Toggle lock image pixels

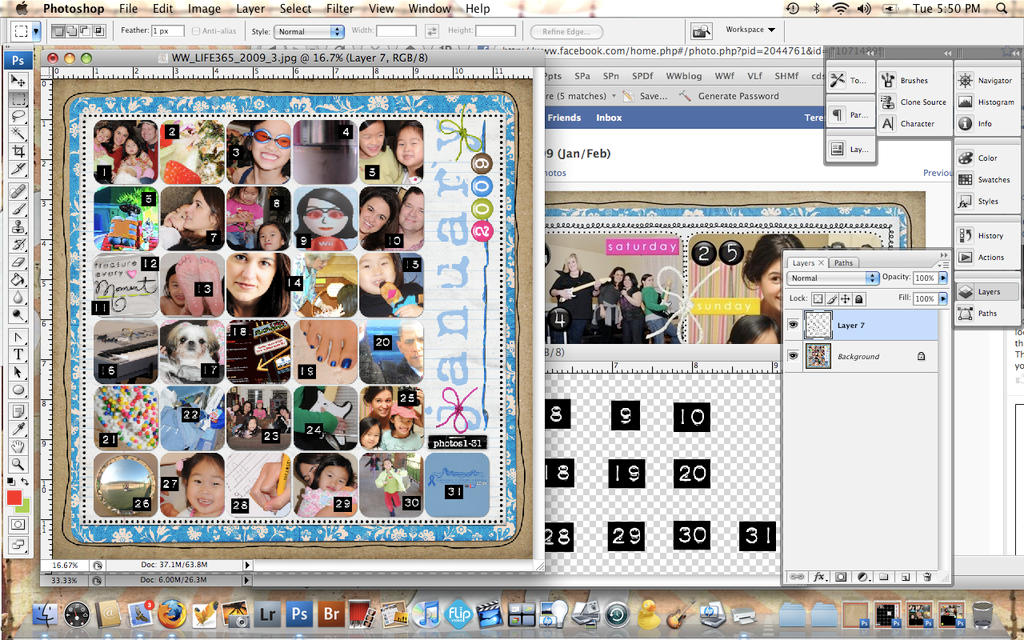(832, 298)
